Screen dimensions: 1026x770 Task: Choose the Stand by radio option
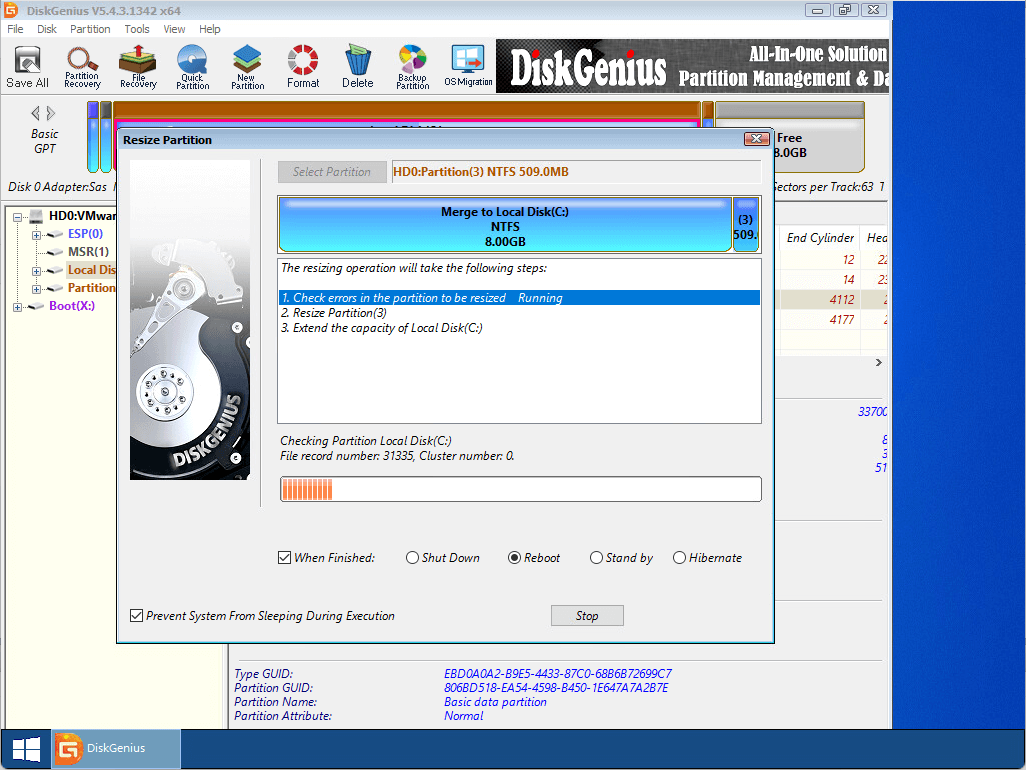coord(596,558)
